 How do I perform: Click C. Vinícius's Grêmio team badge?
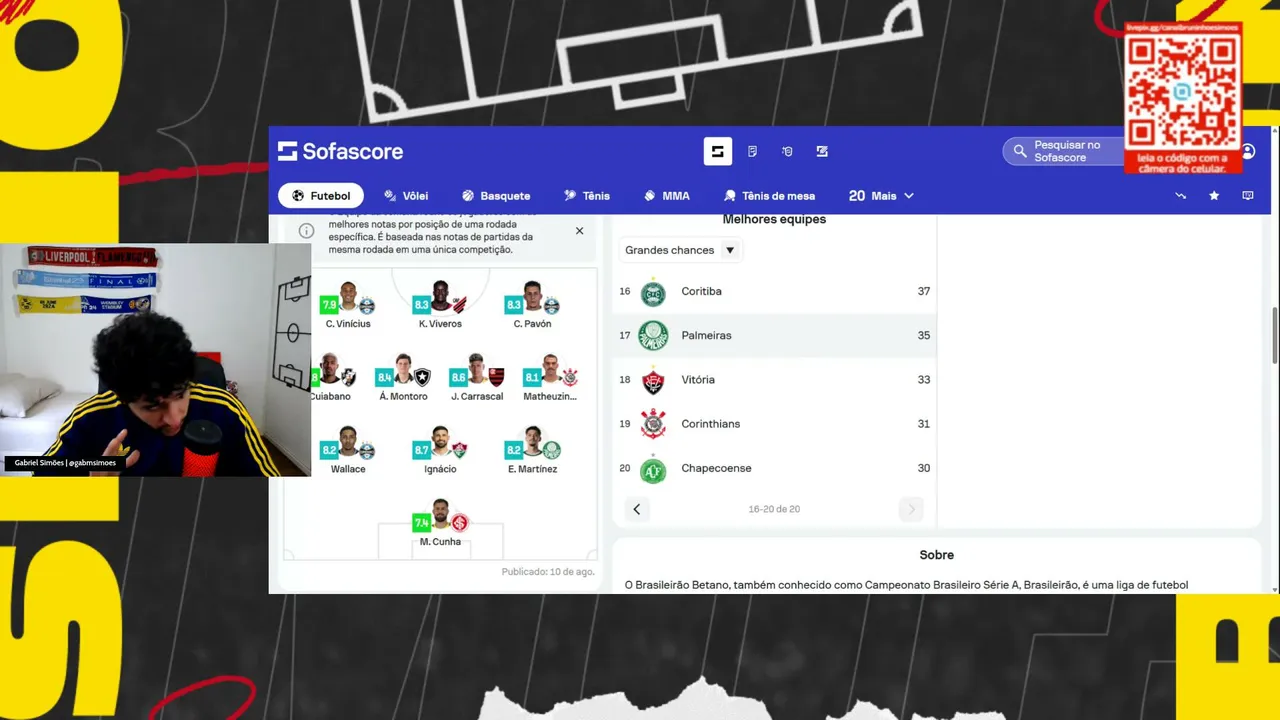tap(367, 305)
